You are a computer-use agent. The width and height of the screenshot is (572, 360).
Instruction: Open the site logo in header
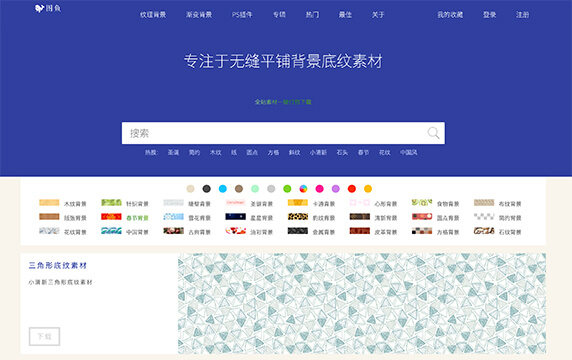(48, 8)
